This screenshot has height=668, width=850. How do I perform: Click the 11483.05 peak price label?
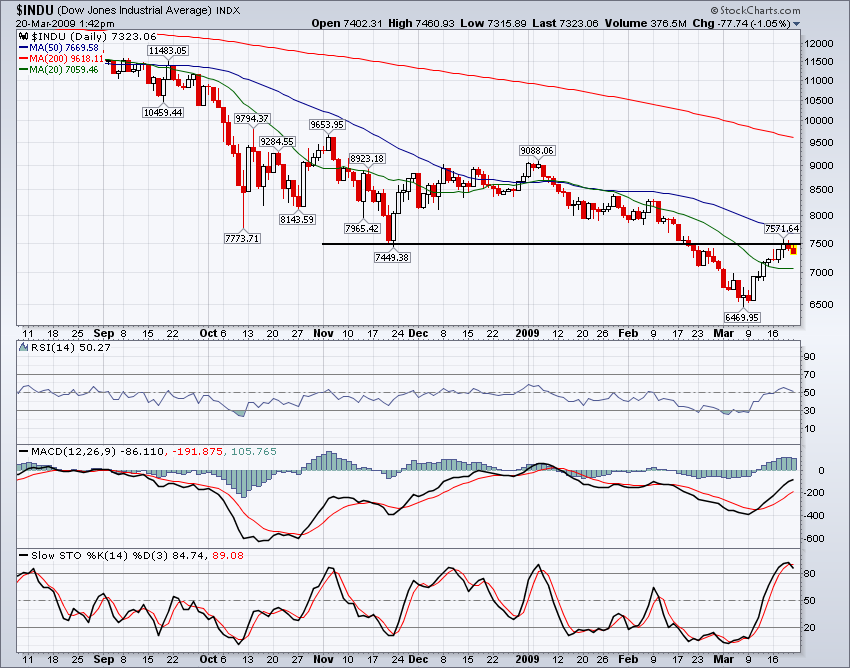point(168,50)
